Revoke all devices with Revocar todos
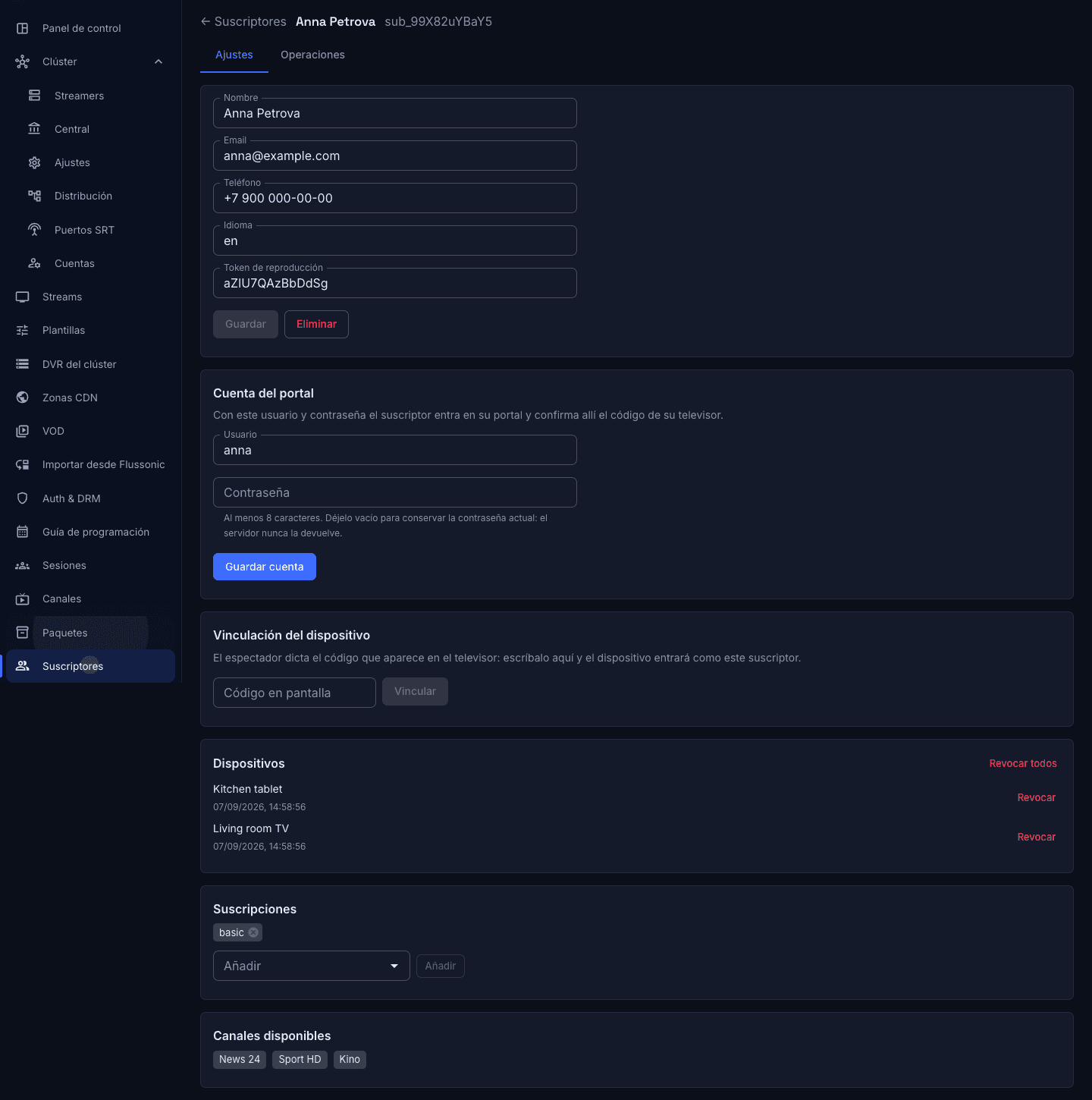 (1023, 763)
